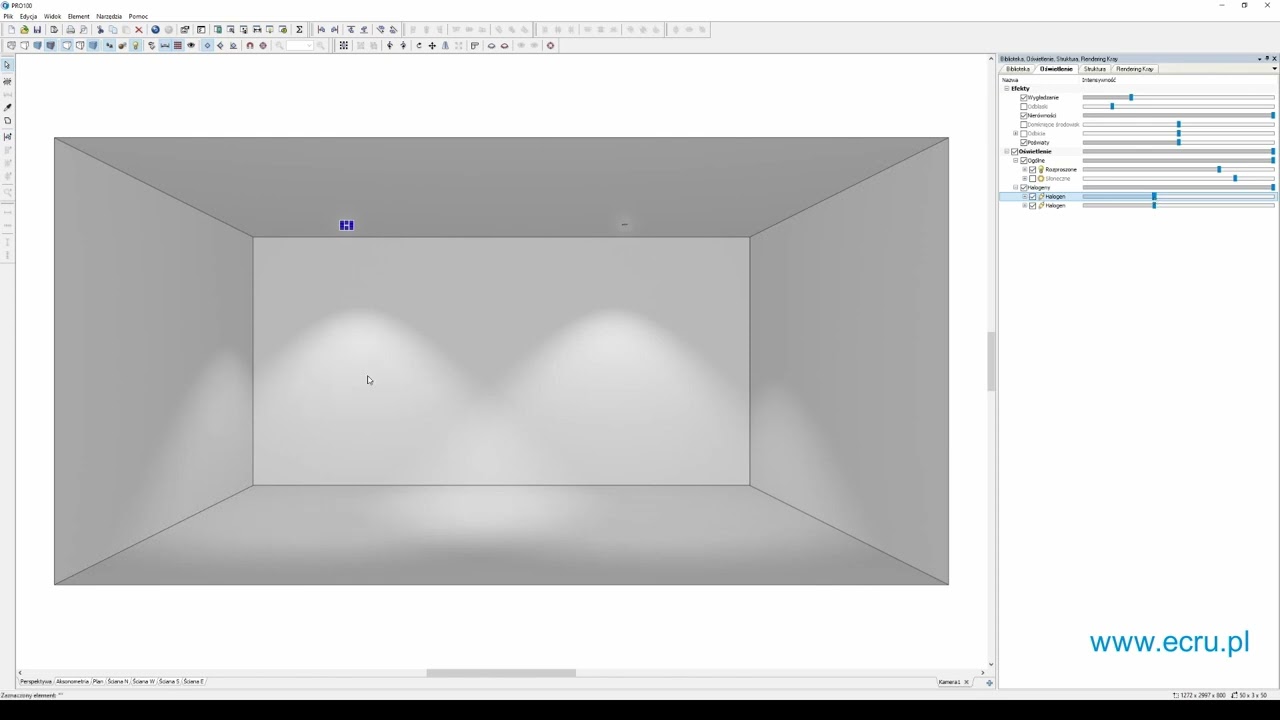Click the rotate arrow icon in second toolbar
This screenshot has width=1280, height=720.
pos(418,45)
